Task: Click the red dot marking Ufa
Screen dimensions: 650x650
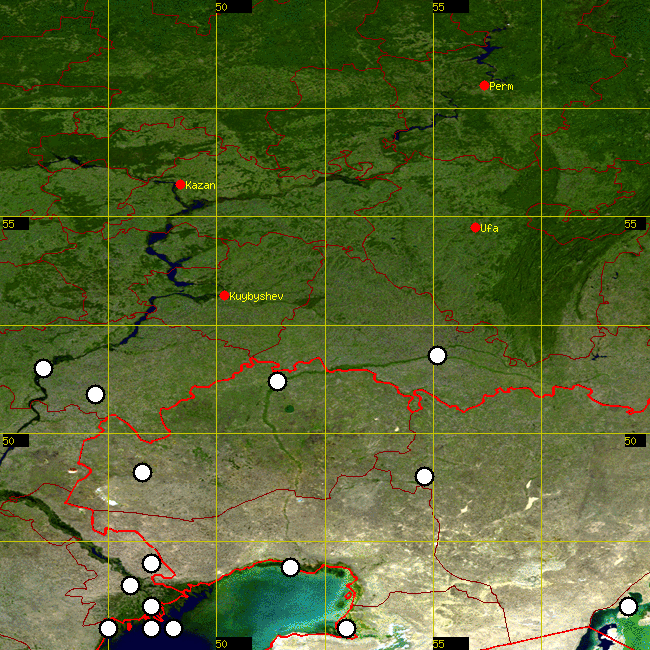Action: tap(475, 228)
